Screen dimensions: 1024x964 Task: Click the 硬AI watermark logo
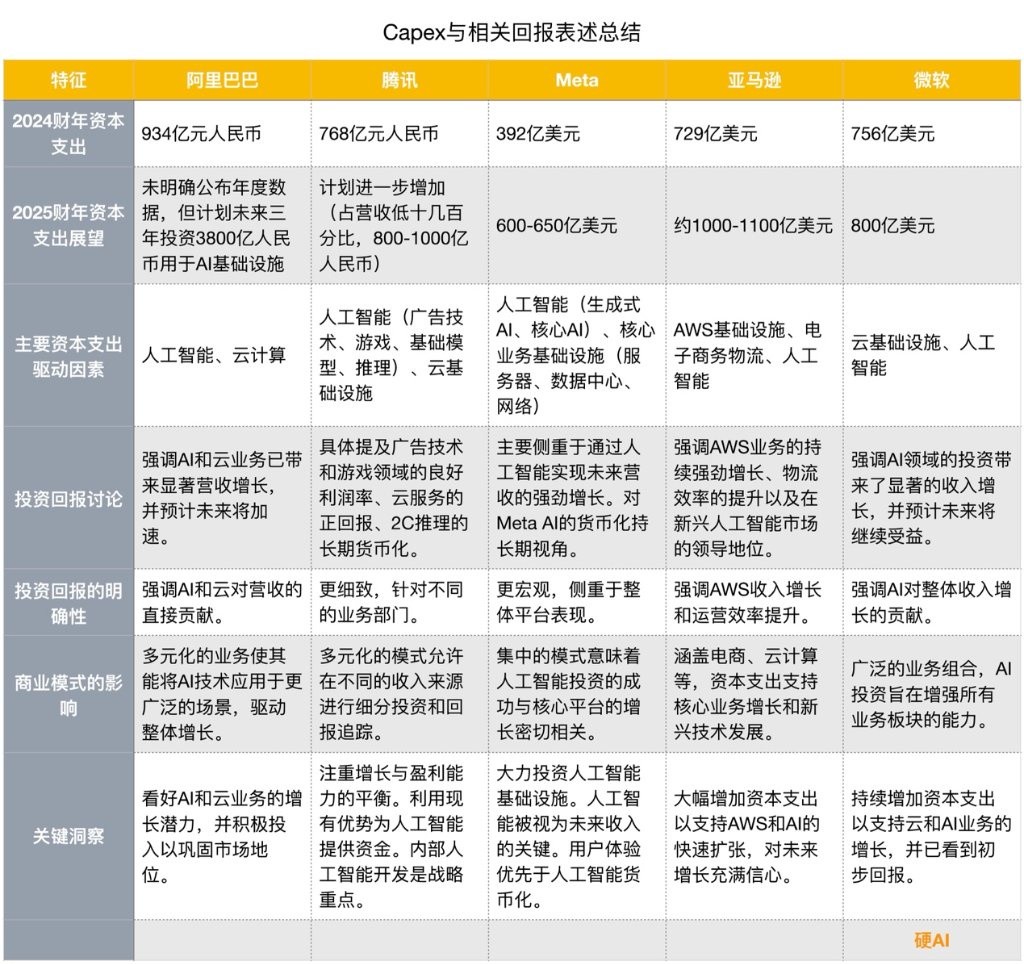click(x=932, y=940)
